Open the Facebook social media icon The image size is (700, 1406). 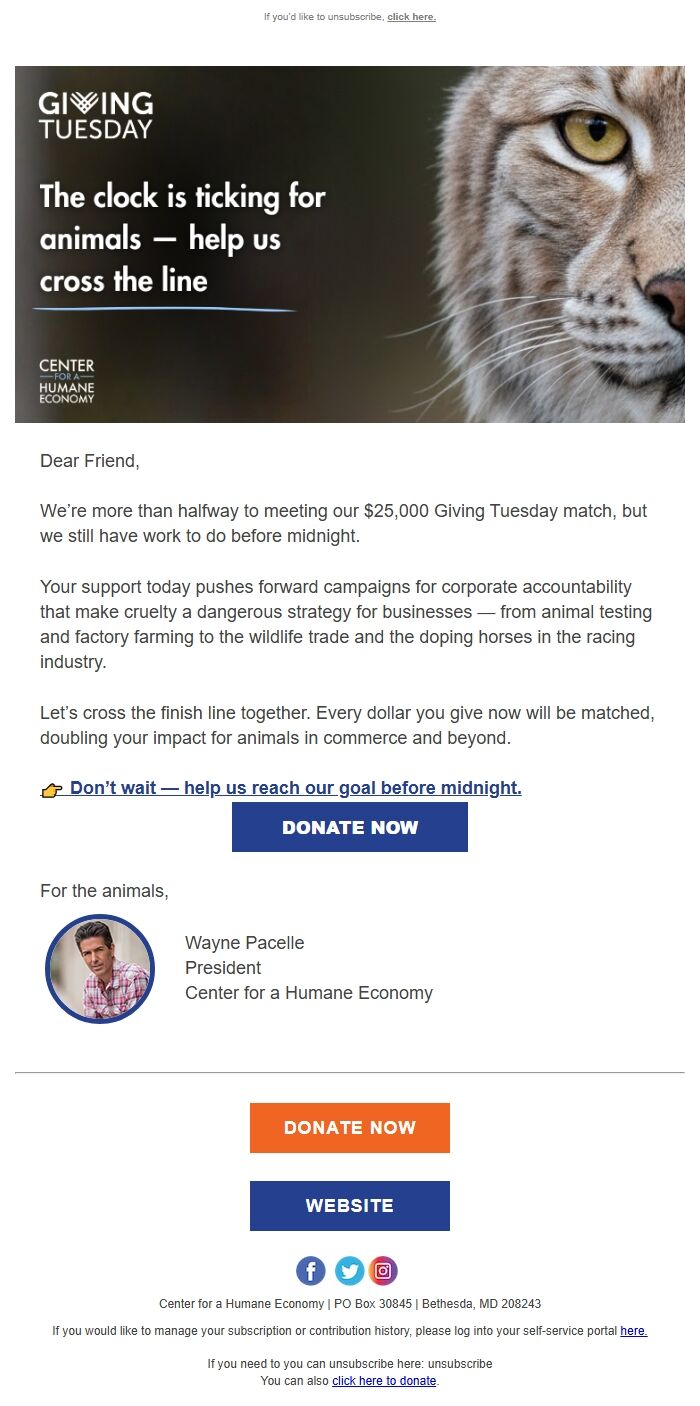(311, 1270)
